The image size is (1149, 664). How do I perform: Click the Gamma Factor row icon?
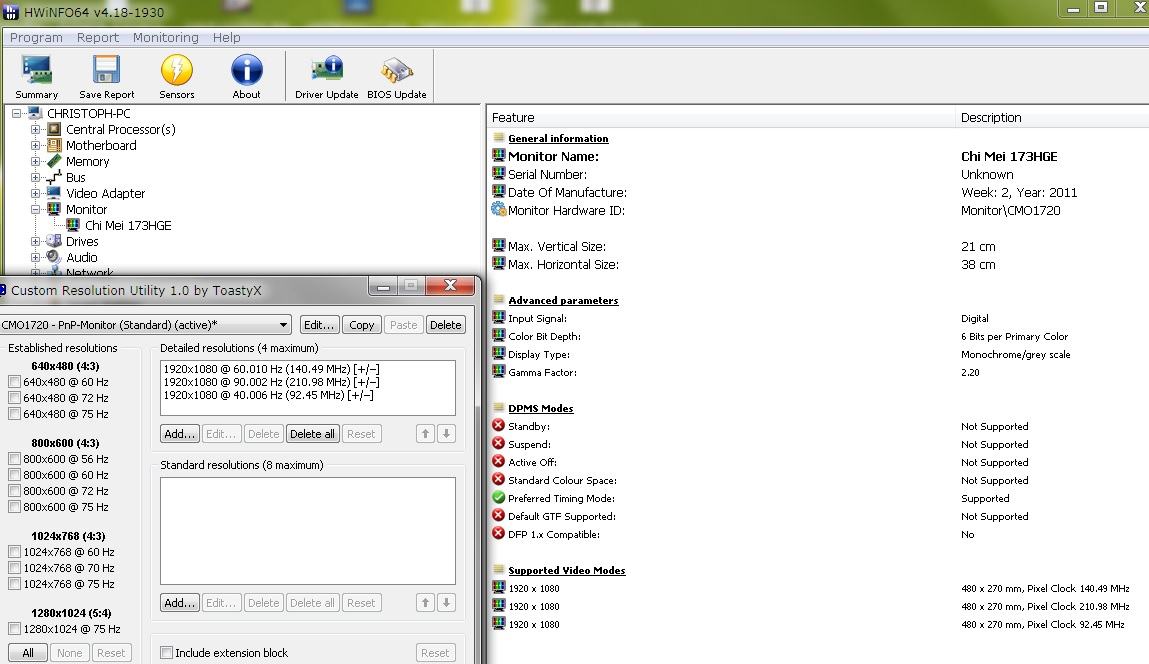click(x=498, y=372)
